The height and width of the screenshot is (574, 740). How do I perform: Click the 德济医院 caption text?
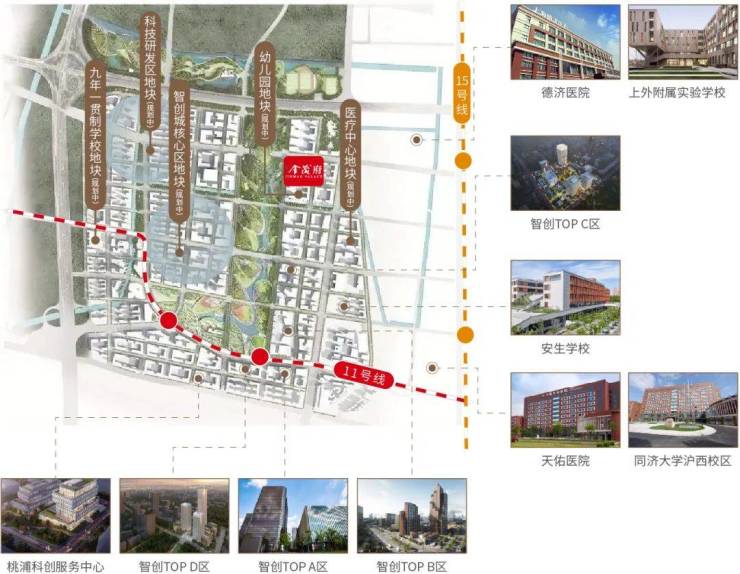coord(565,93)
